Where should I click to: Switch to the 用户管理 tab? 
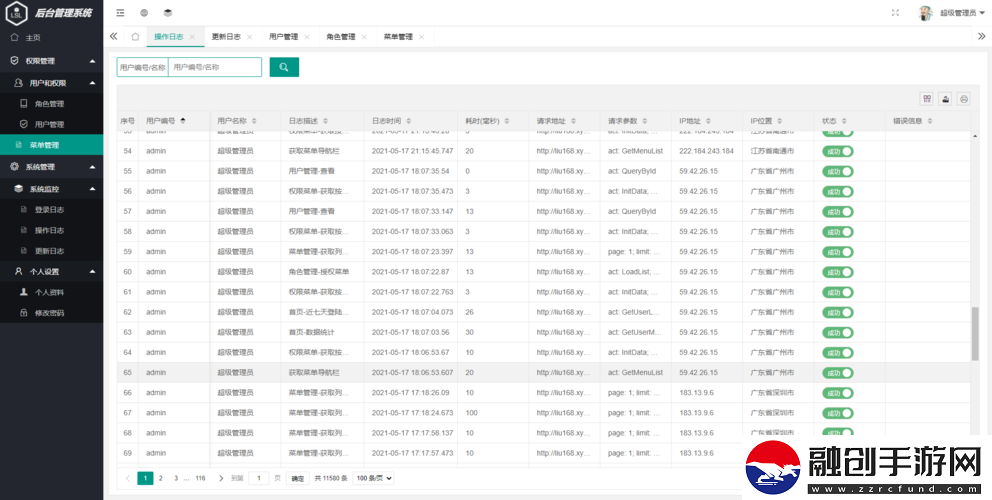(283, 37)
